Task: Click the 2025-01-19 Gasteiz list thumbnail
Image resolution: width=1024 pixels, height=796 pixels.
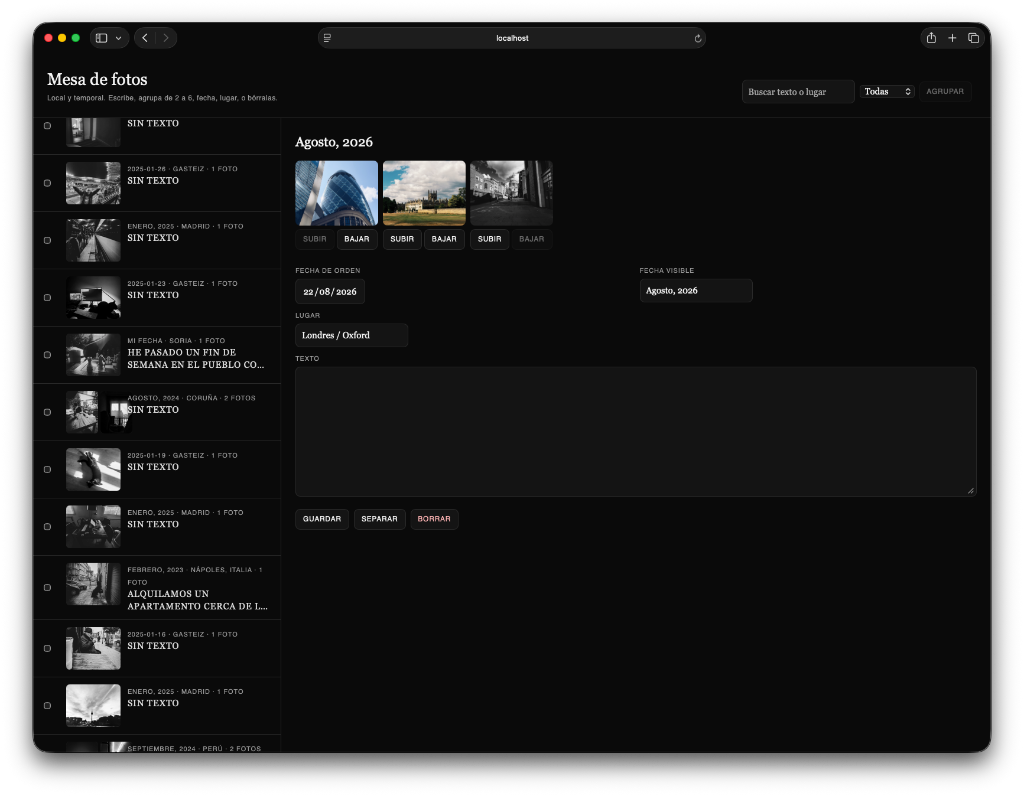Action: [93, 470]
